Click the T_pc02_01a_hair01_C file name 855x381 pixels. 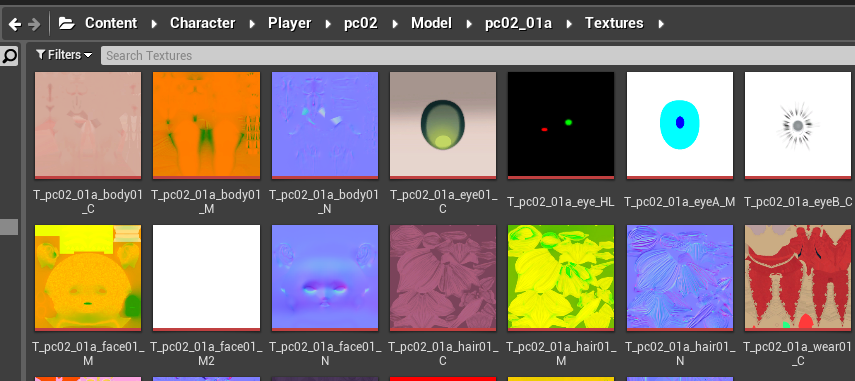click(x=443, y=354)
